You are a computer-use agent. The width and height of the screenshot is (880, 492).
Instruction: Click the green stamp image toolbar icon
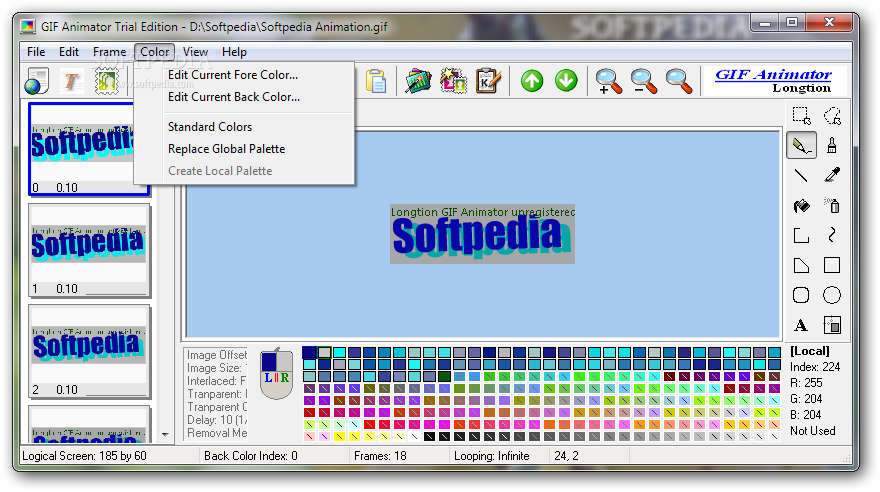[x=107, y=81]
